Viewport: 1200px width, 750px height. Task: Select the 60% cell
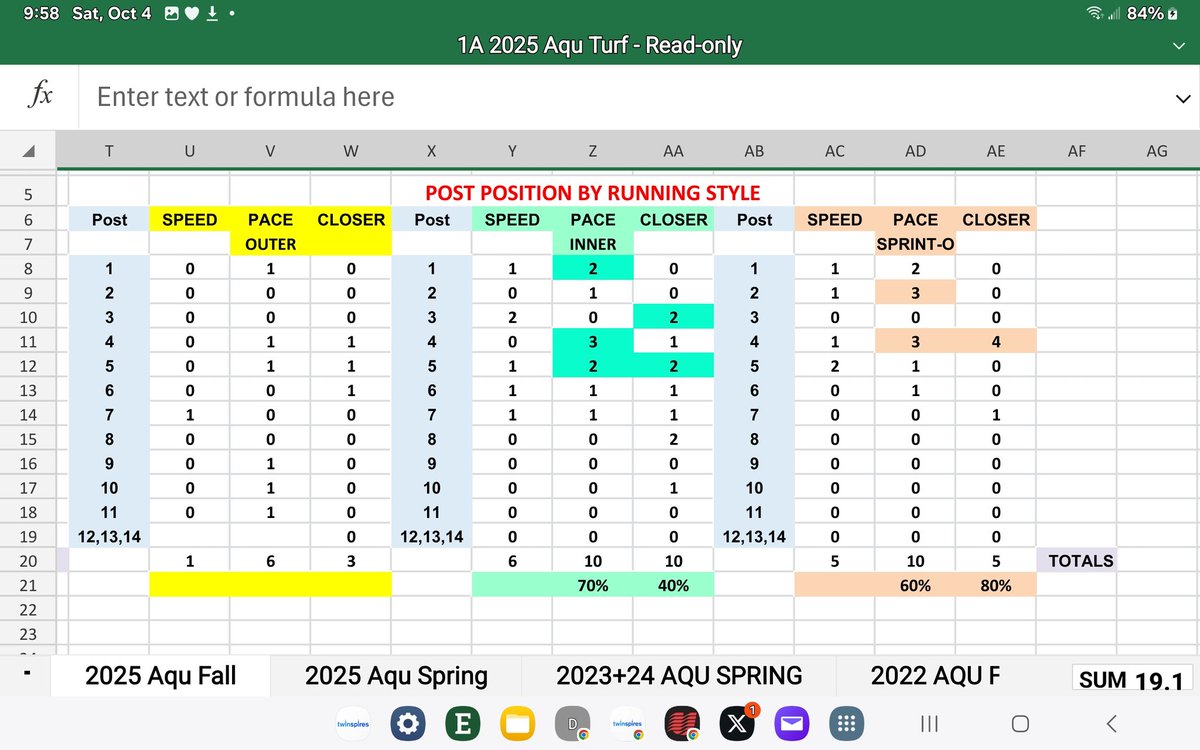(915, 586)
